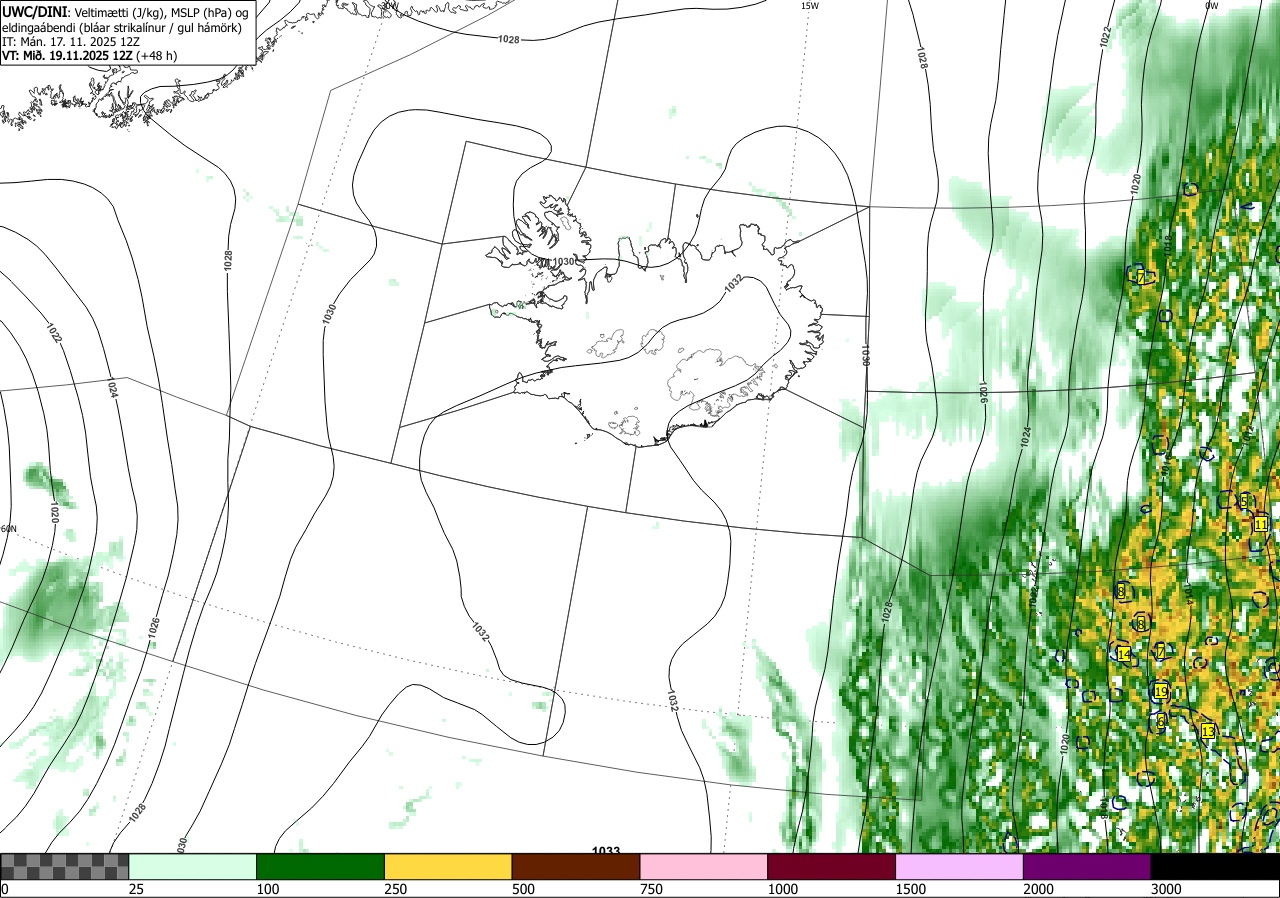
Task: Click the yellow lightning marker labeled 11
Action: tap(1261, 524)
